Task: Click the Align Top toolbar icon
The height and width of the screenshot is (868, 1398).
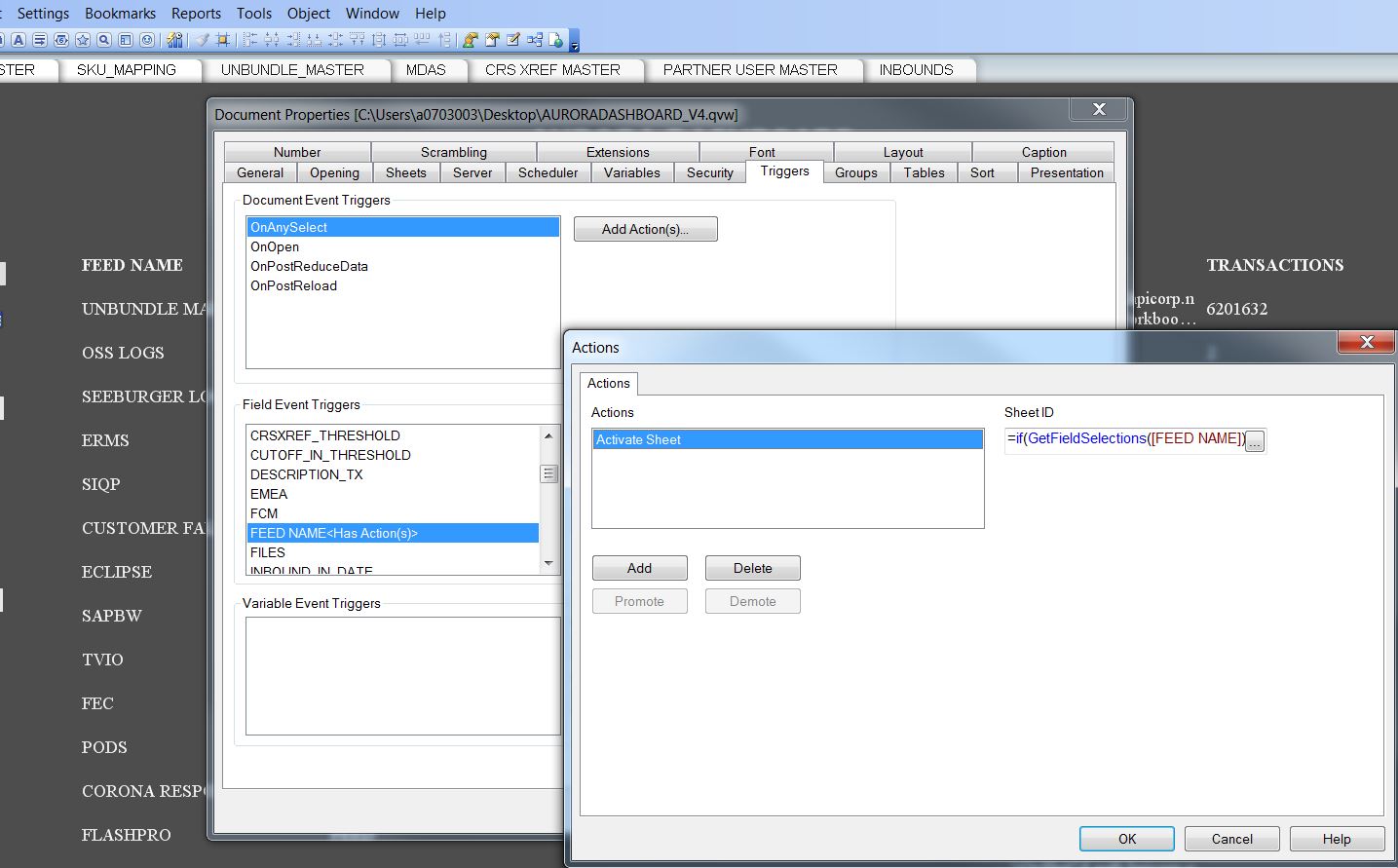Action: [x=358, y=40]
